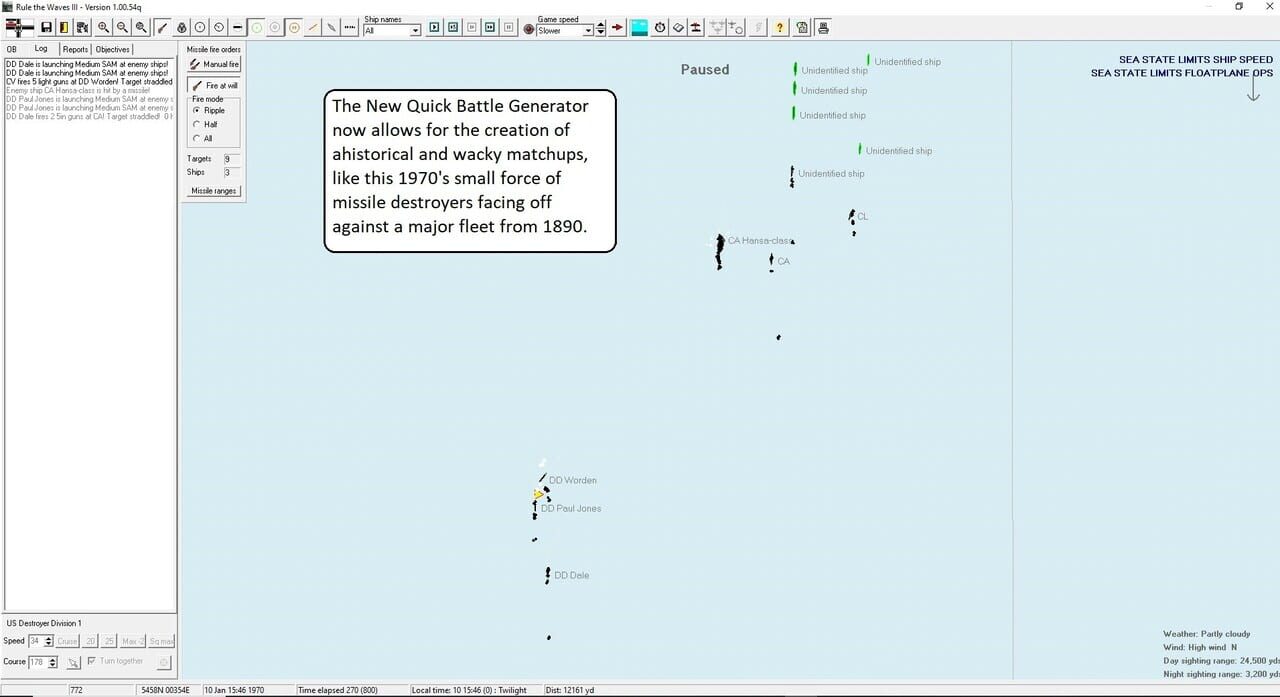Switch to the Reports tab
The height and width of the screenshot is (697, 1280).
(x=75, y=48)
